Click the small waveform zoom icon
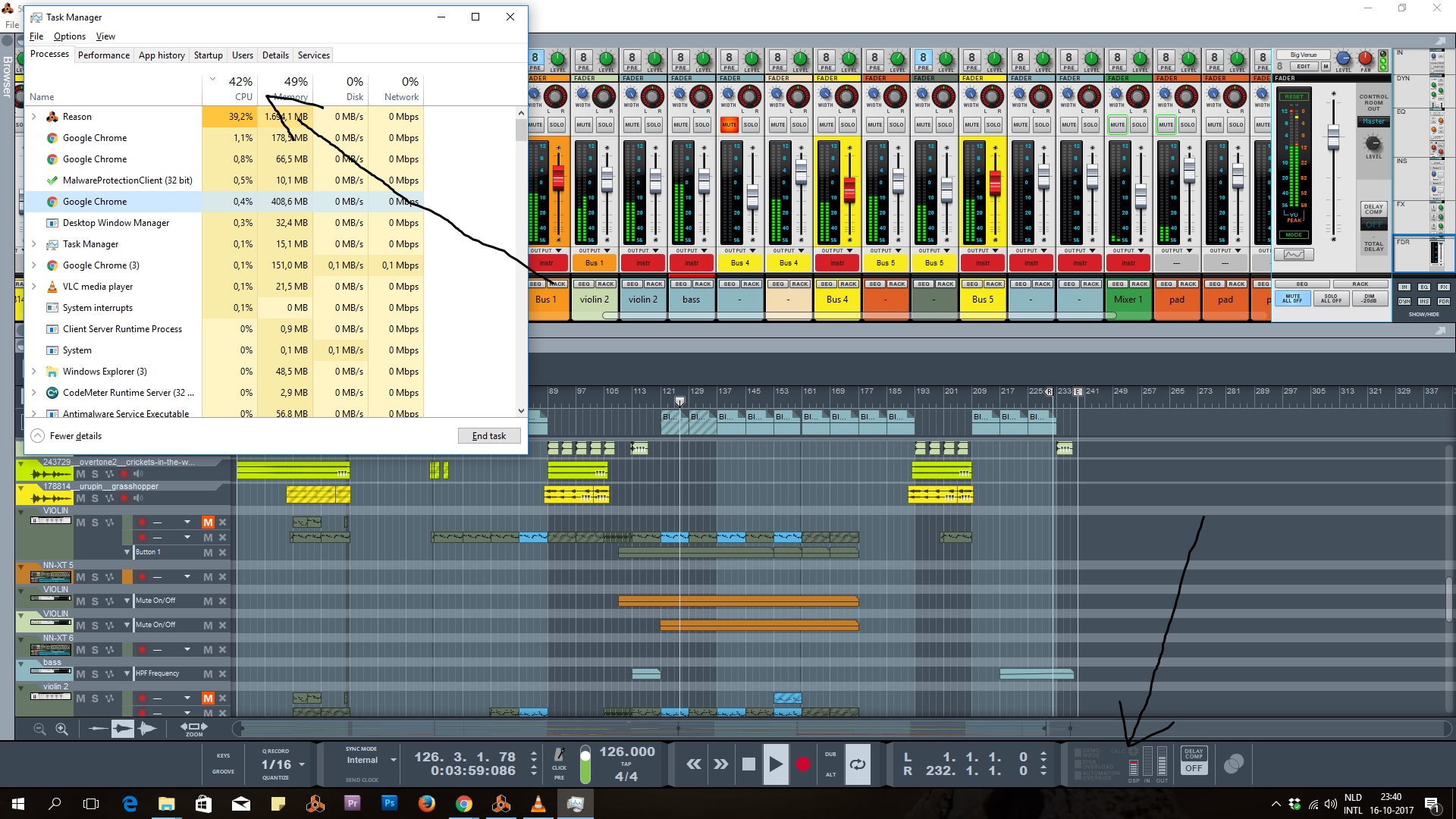 point(98,729)
